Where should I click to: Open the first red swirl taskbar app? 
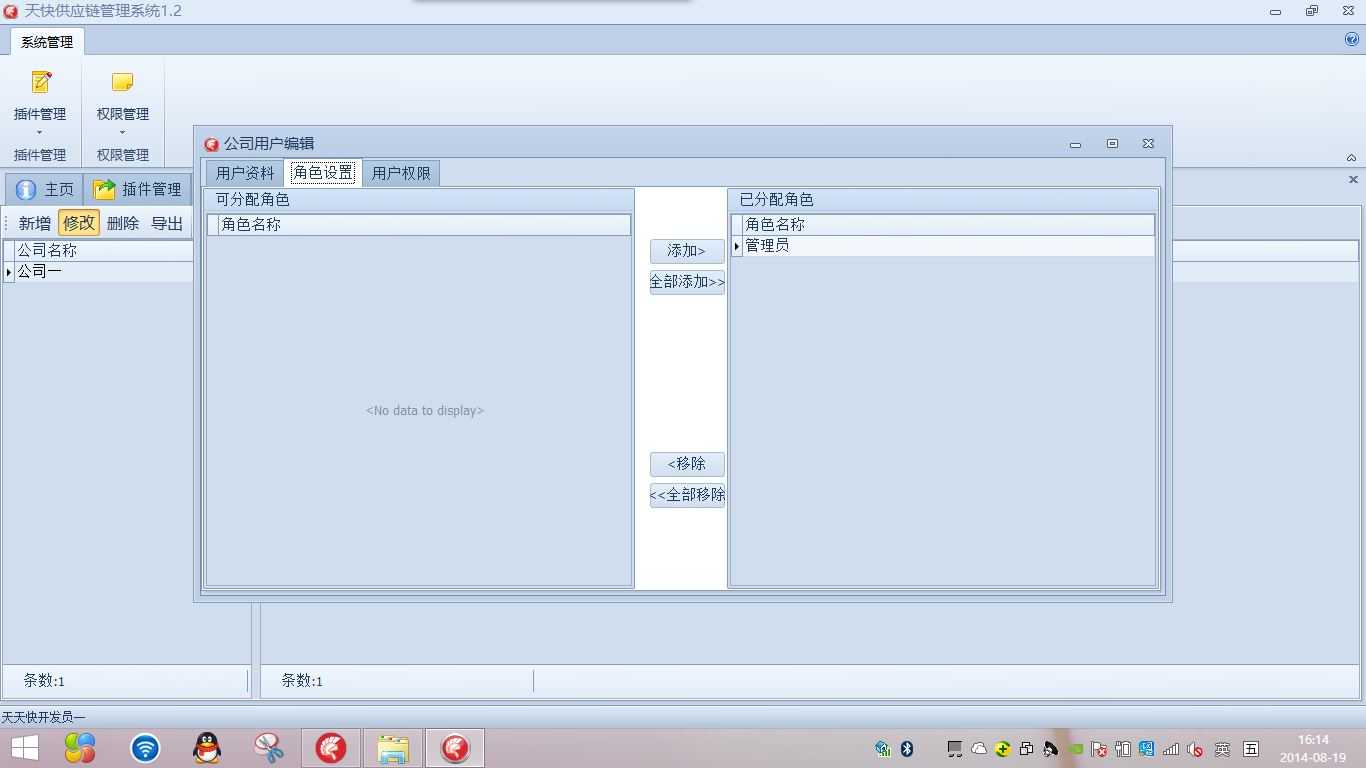(331, 748)
